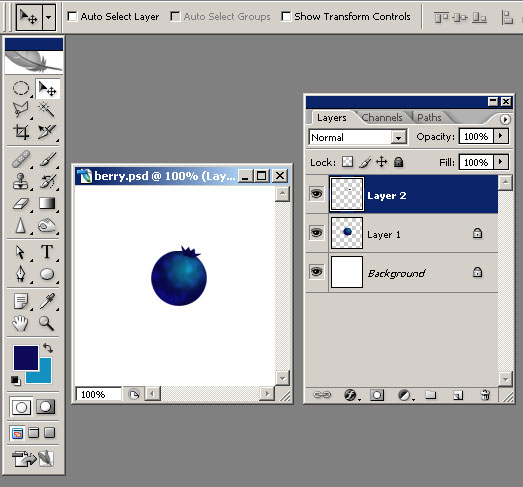Image resolution: width=523 pixels, height=487 pixels.
Task: Open the Layers panel flyout menu
Action: 505,119
